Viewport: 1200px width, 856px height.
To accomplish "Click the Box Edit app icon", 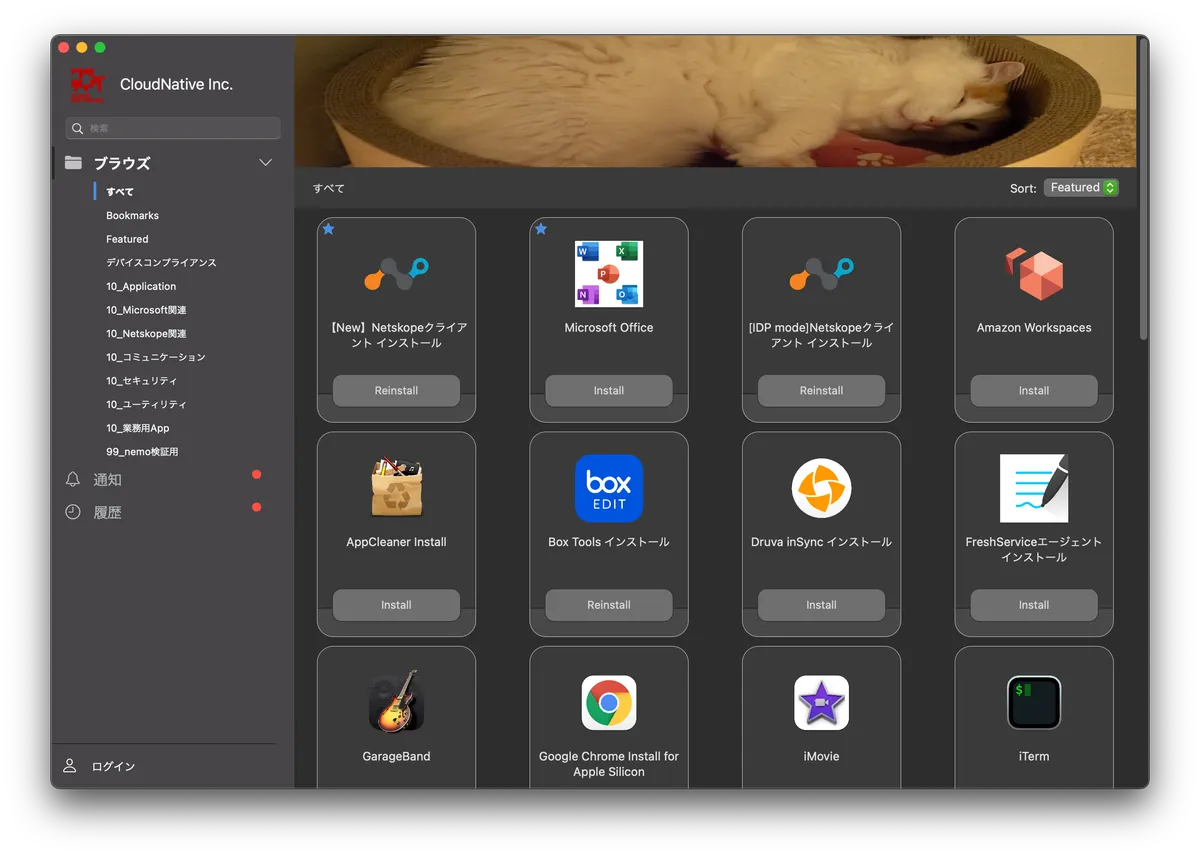I will [609, 488].
